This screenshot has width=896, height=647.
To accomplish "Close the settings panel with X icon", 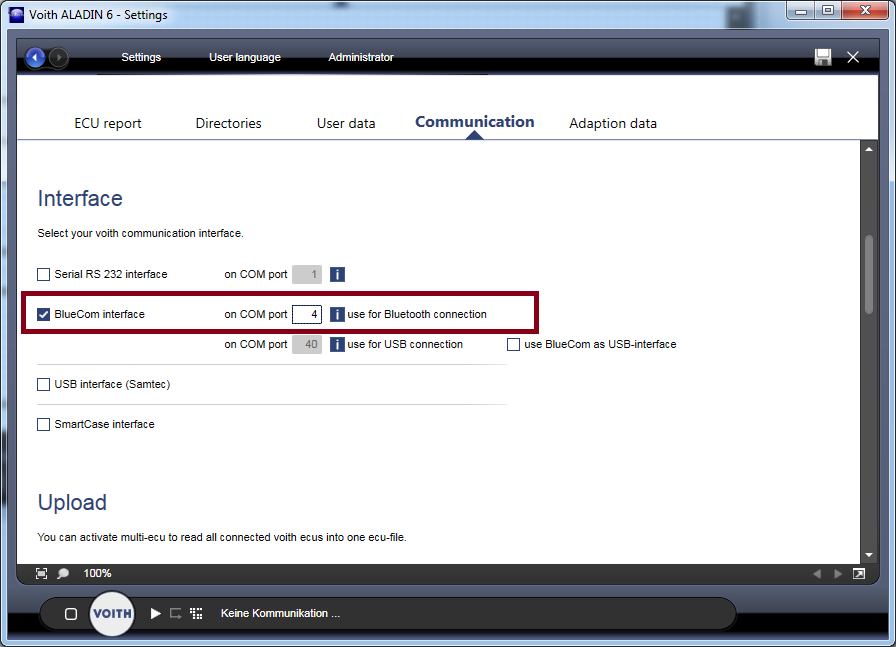I will [x=853, y=57].
